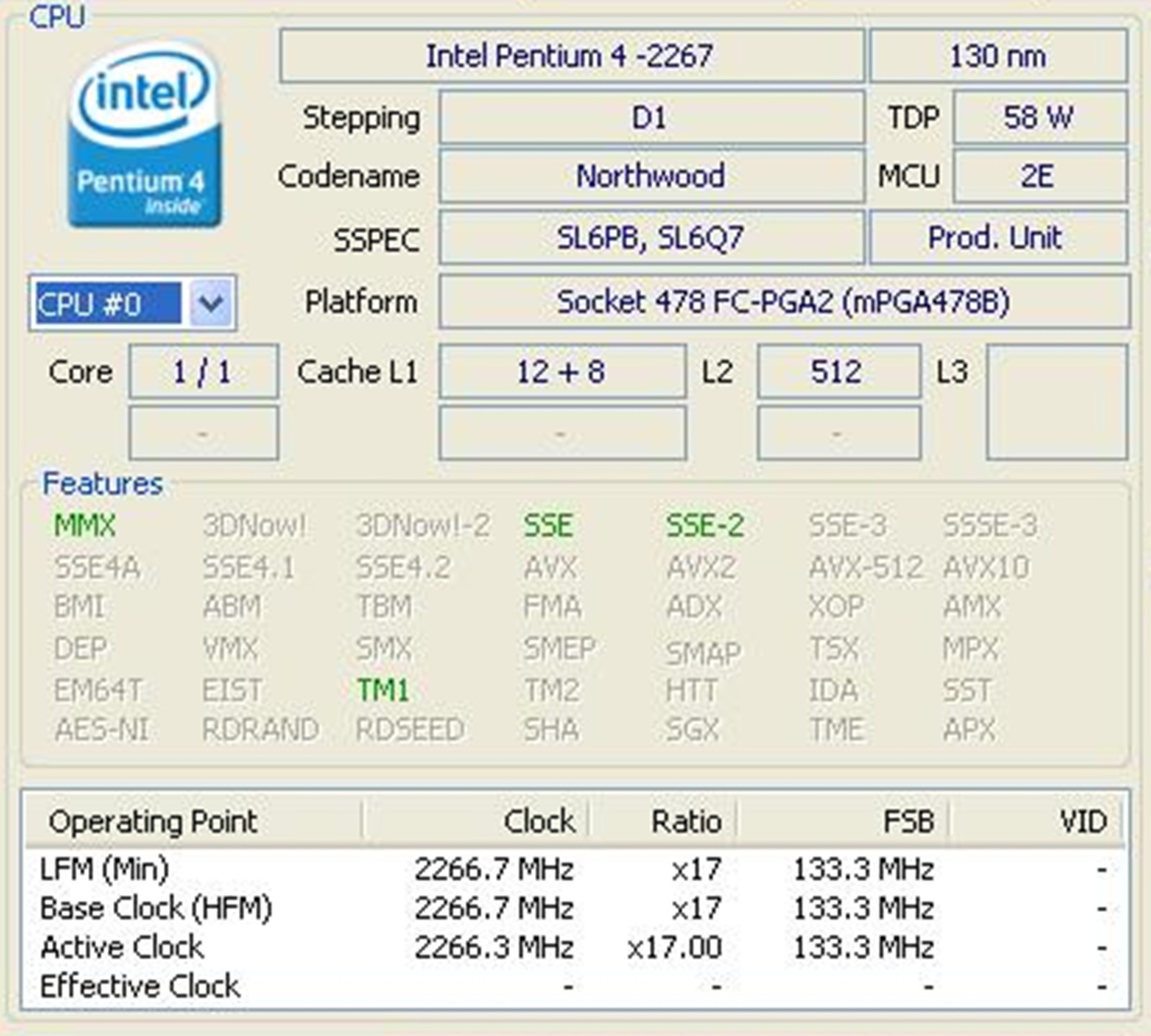Click the SMEP feature label
The width and height of the screenshot is (1151, 1036).
pyautogui.click(x=560, y=649)
